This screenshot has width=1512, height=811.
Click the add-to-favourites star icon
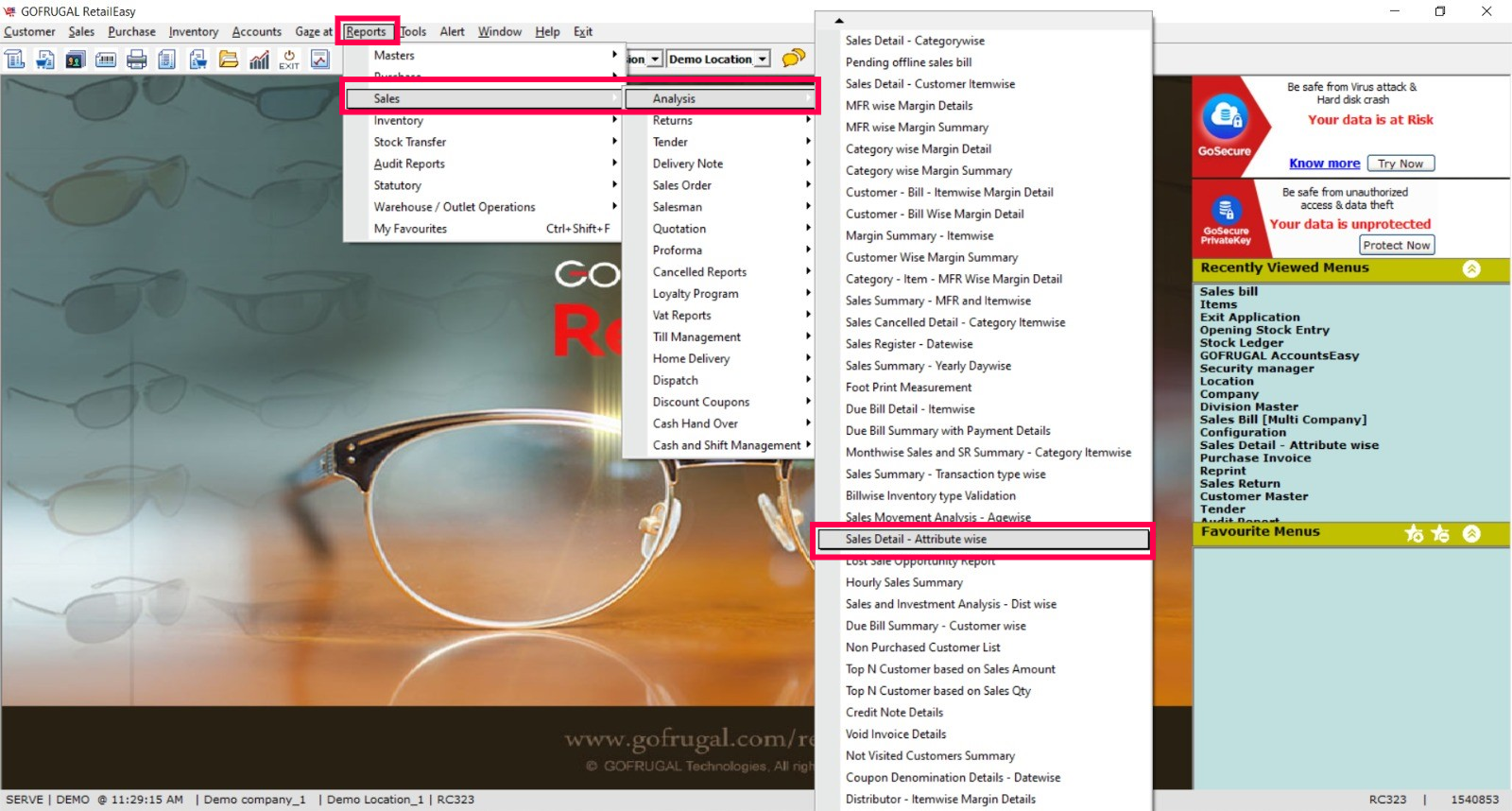click(x=1414, y=533)
